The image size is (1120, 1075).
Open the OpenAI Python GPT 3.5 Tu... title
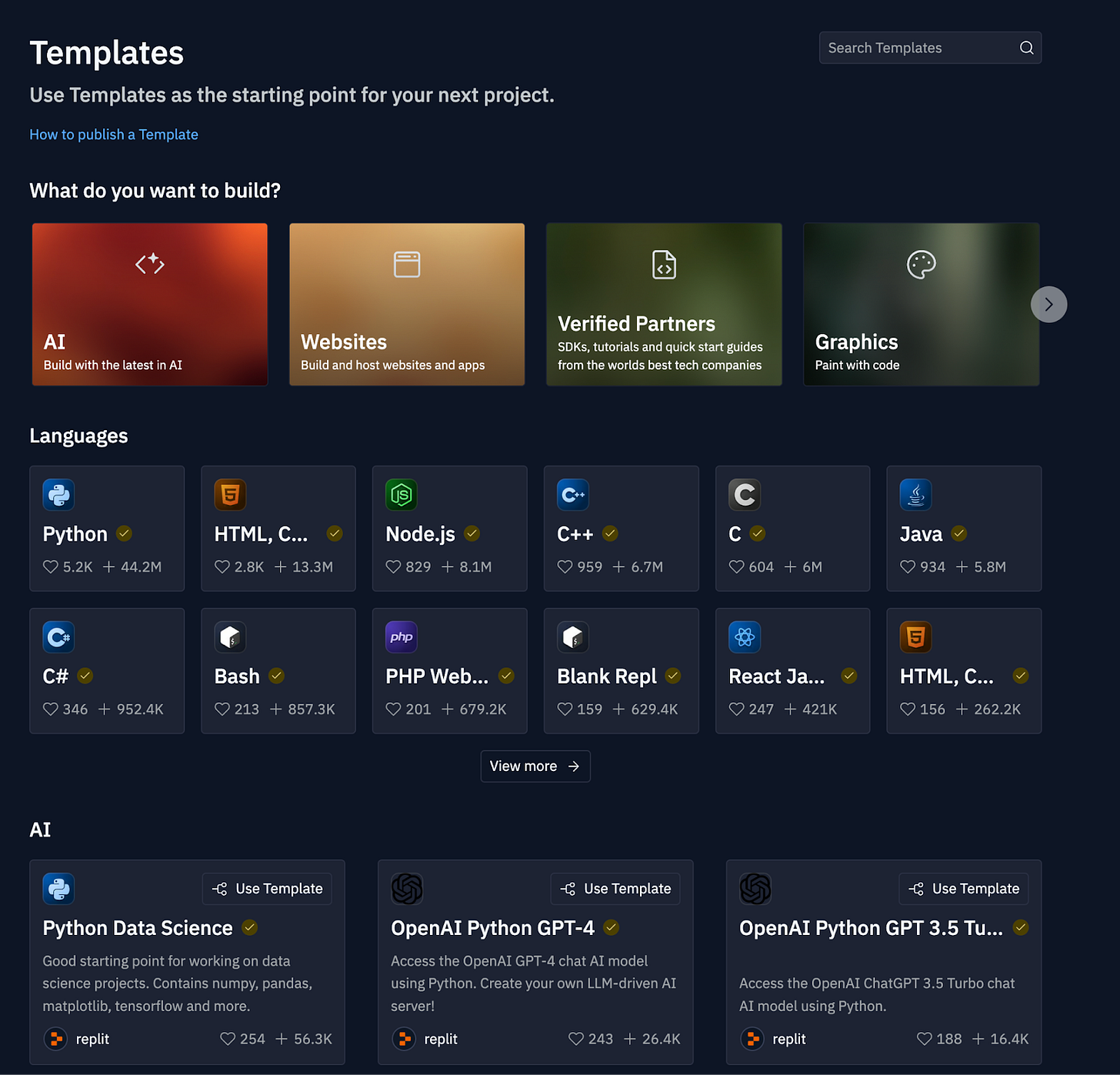pyautogui.click(x=871, y=928)
